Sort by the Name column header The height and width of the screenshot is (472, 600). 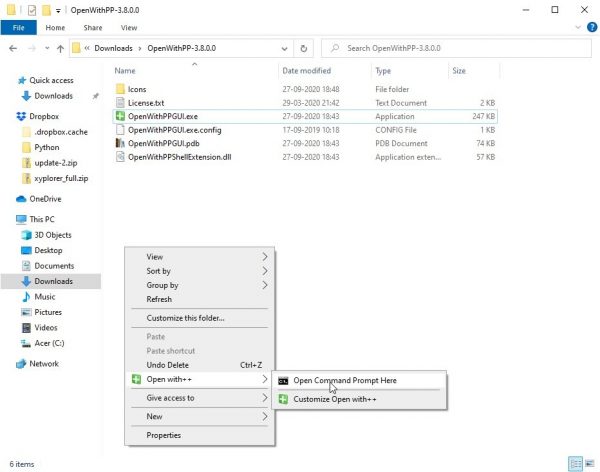(195, 71)
